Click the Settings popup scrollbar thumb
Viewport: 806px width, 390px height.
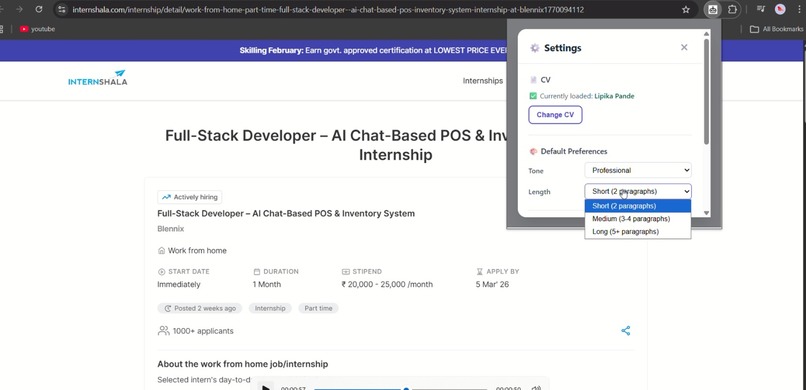[706, 91]
